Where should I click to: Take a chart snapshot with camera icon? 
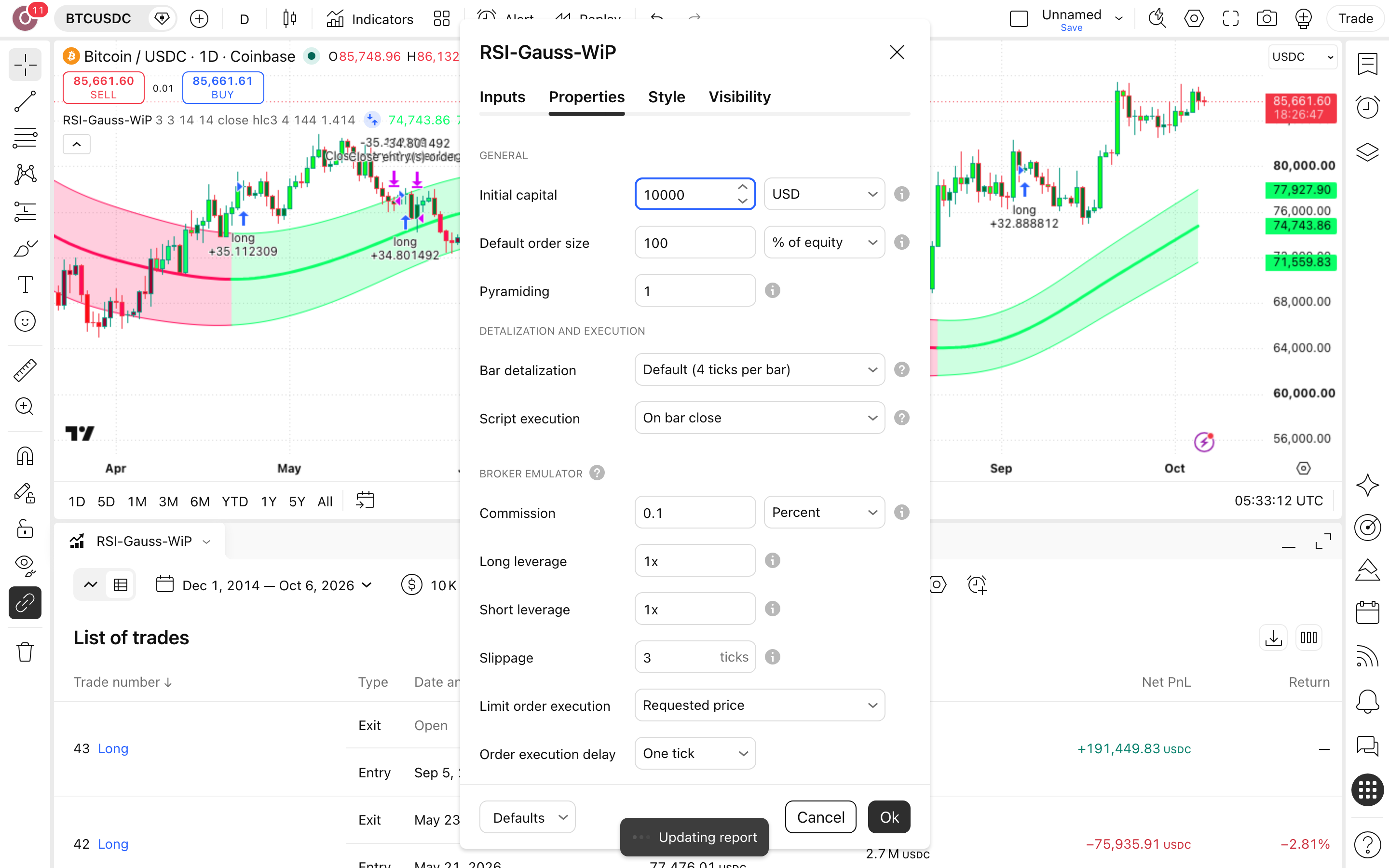click(1267, 19)
